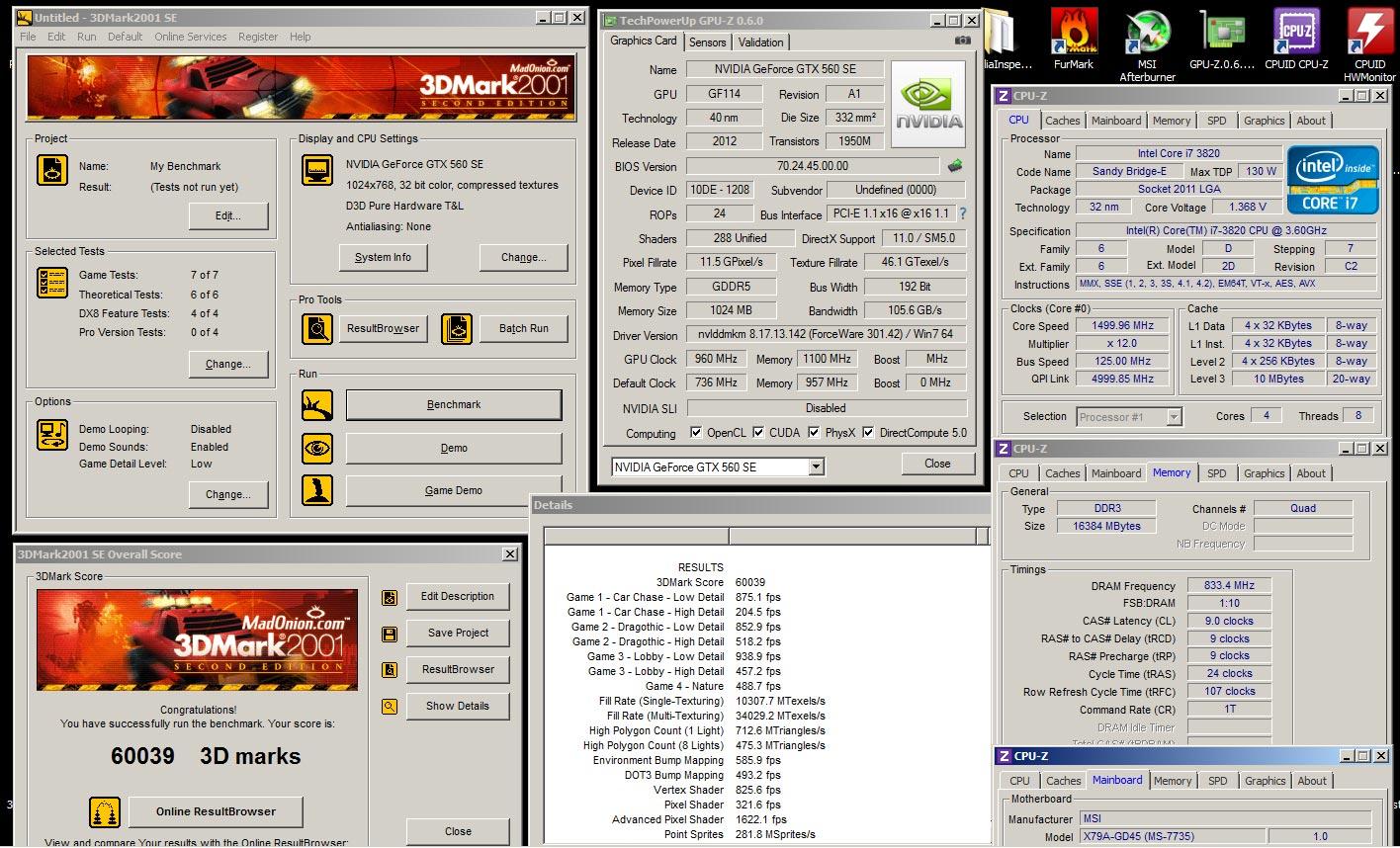Click Change... in Options group
The image size is (1400, 848).
click(x=228, y=494)
